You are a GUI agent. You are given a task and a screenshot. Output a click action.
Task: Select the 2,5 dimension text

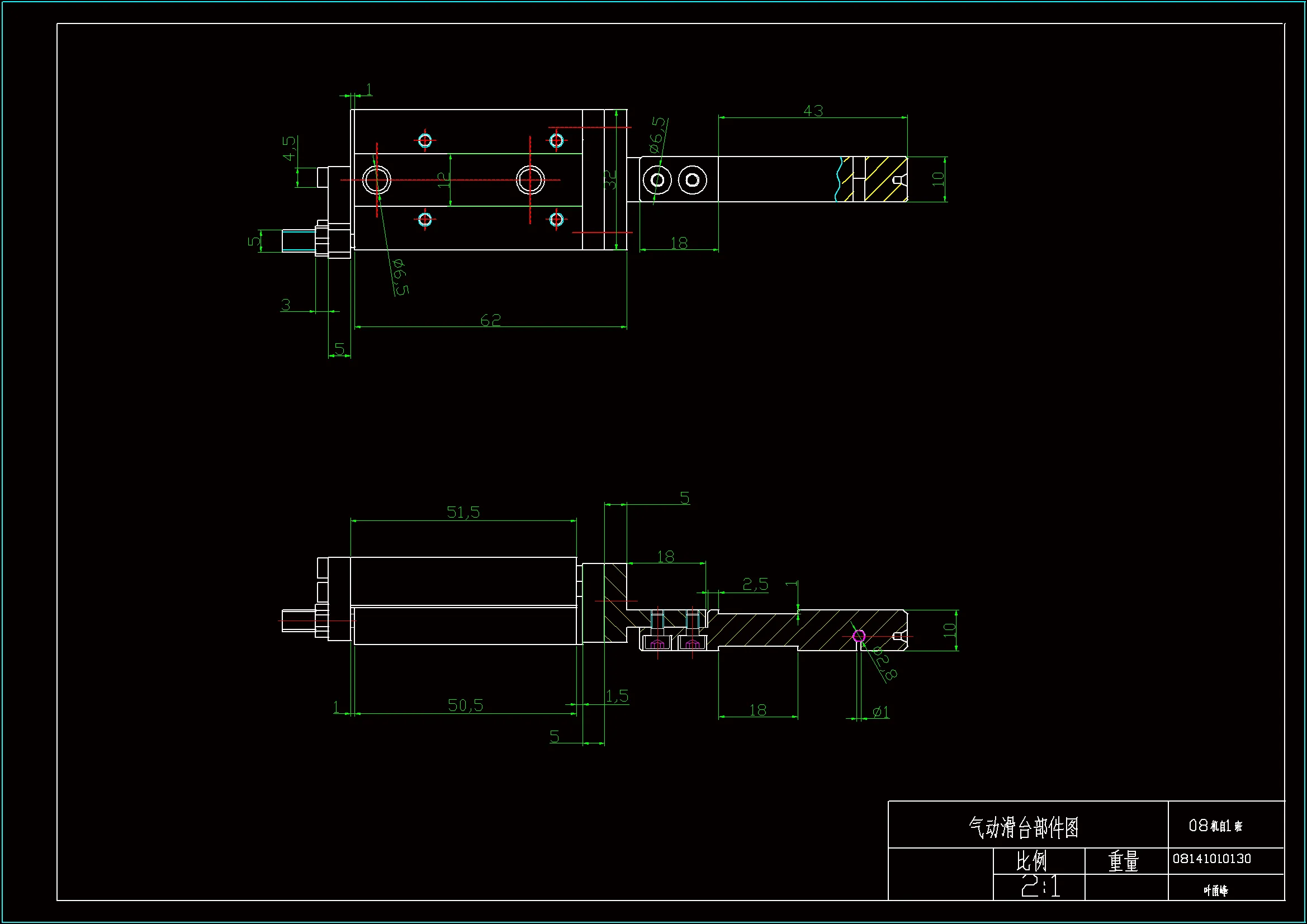[x=755, y=584]
